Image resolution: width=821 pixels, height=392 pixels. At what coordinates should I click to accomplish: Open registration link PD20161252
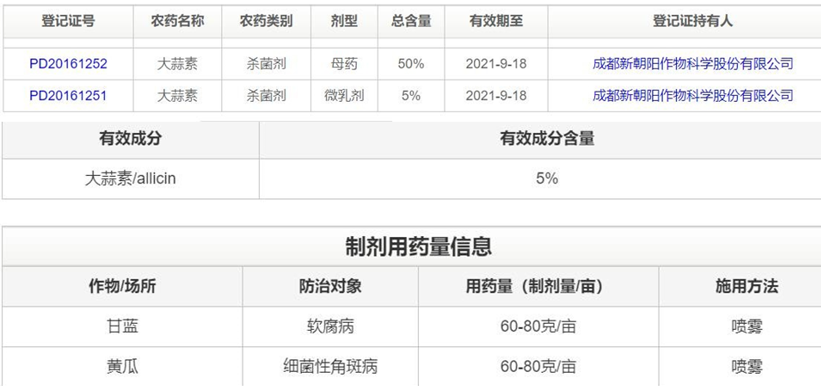(68, 64)
